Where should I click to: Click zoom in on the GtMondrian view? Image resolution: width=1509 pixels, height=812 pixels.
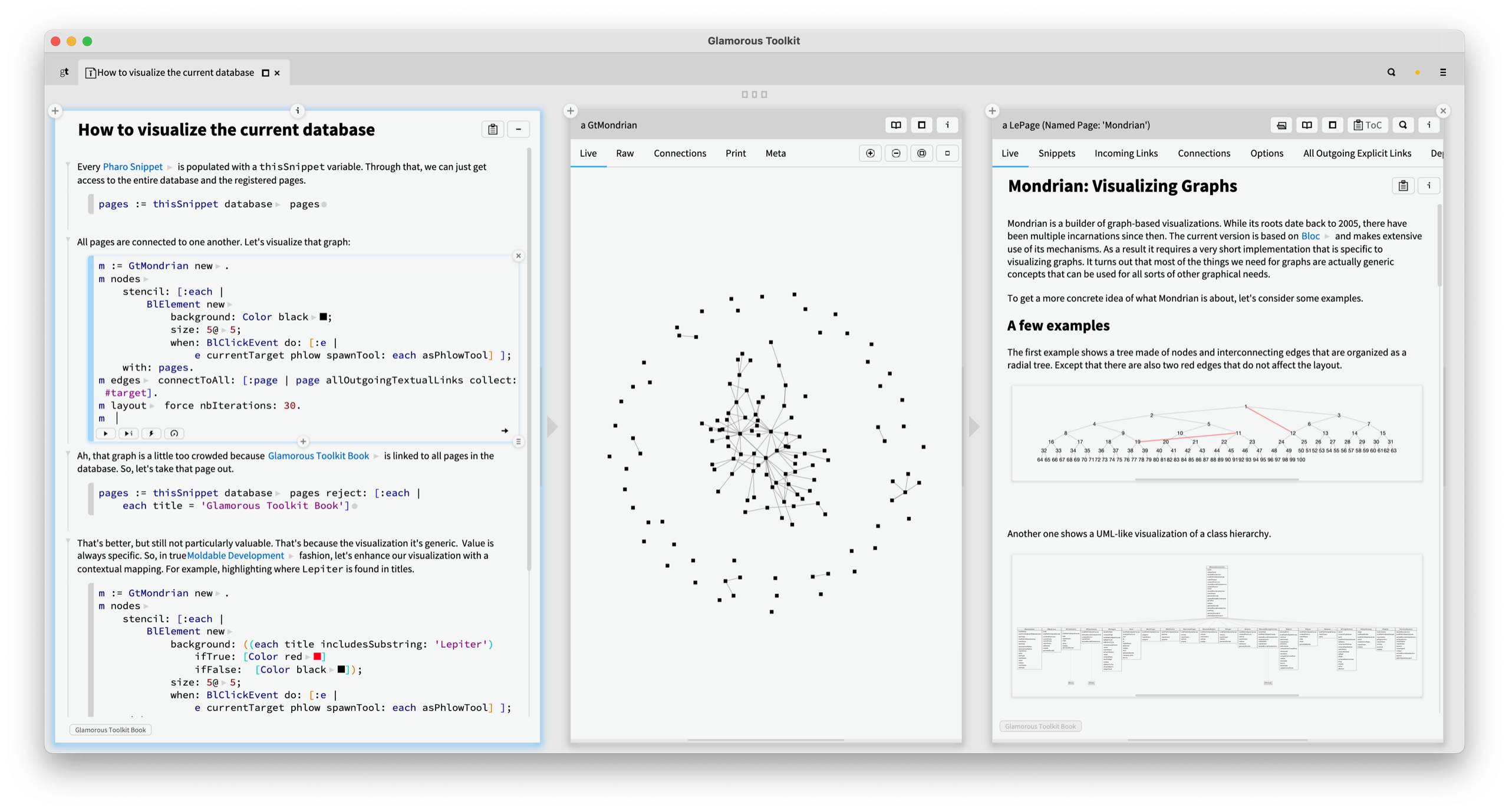tap(870, 153)
